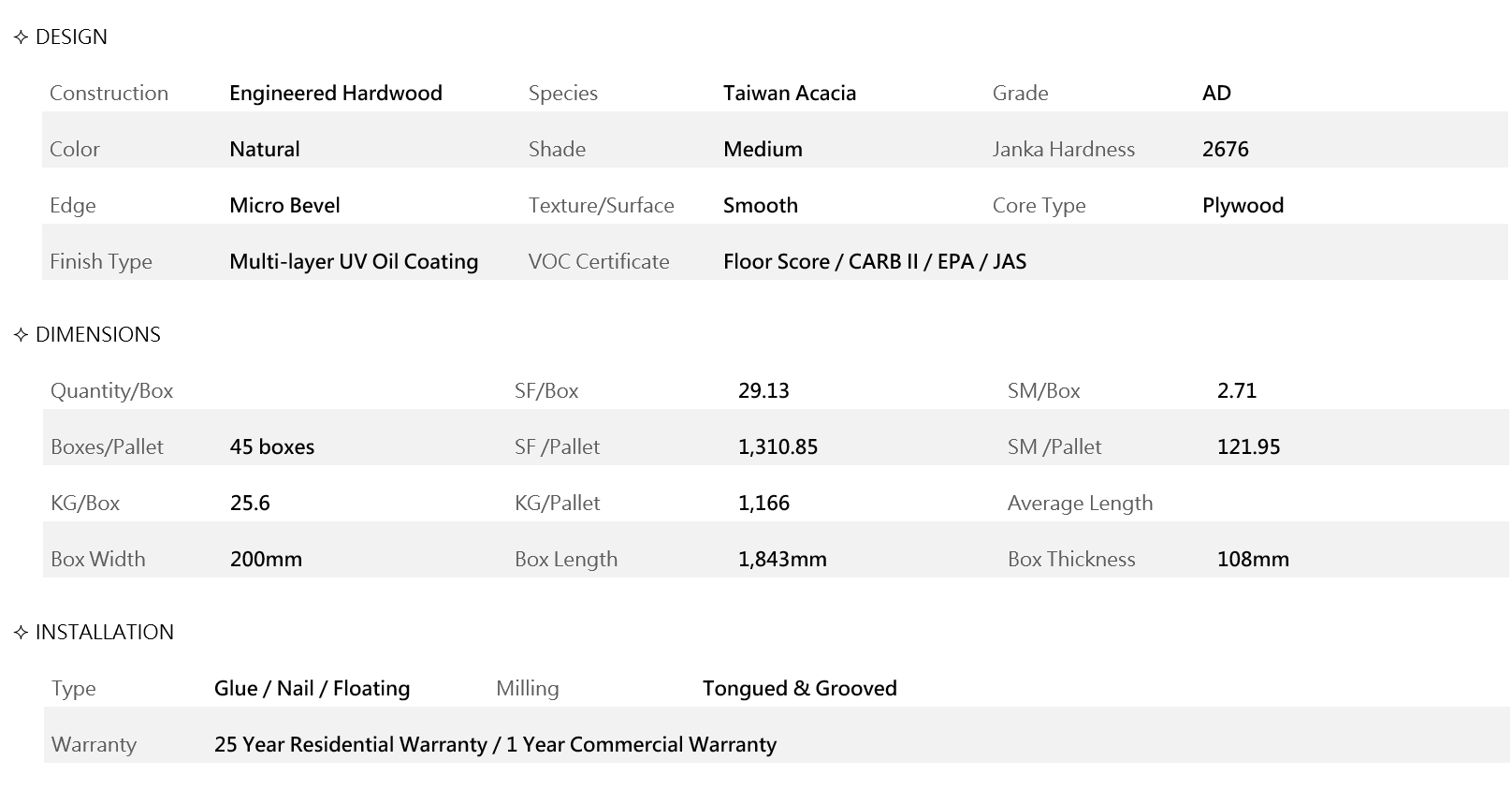
Task: Click the 45 boxes value
Action: click(271, 447)
